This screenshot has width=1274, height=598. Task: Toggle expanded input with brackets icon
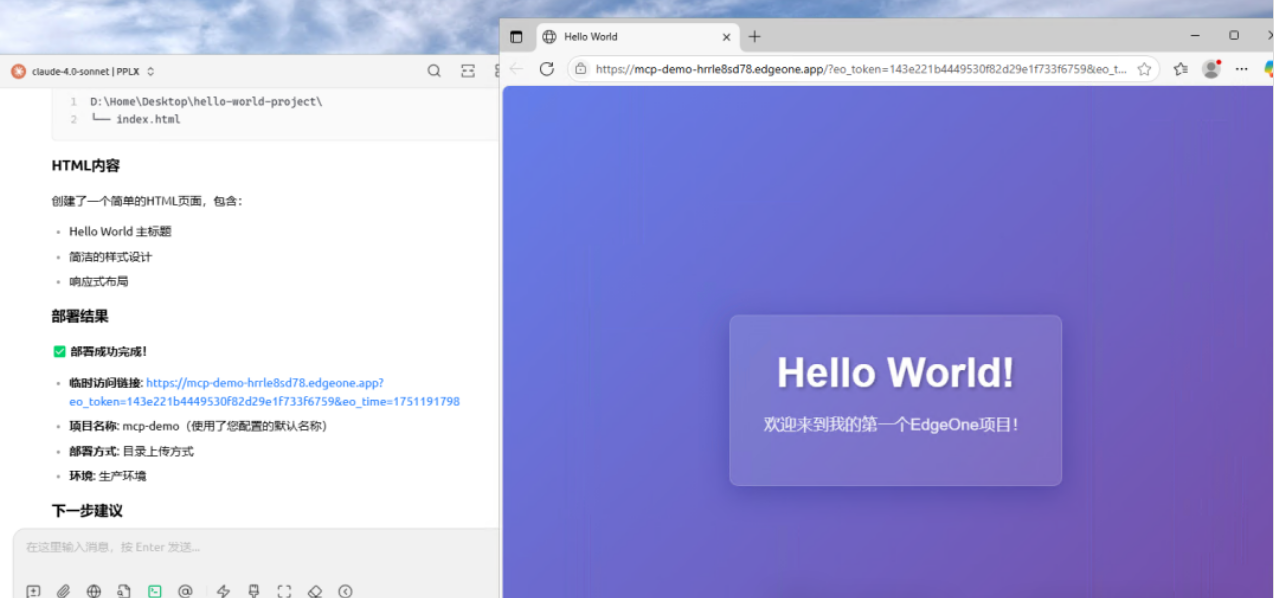[284, 591]
